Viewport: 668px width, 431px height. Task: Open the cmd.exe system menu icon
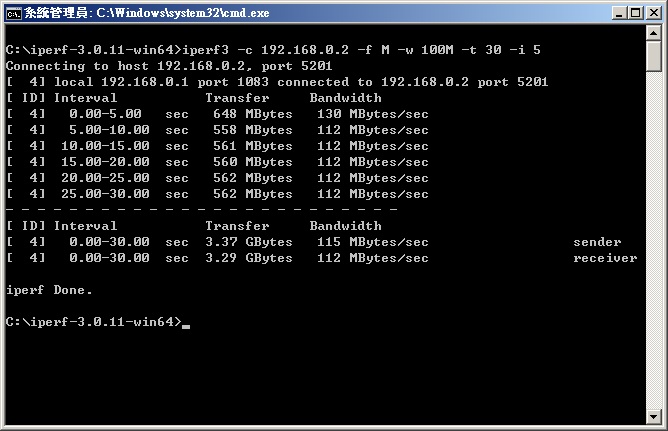13,13
